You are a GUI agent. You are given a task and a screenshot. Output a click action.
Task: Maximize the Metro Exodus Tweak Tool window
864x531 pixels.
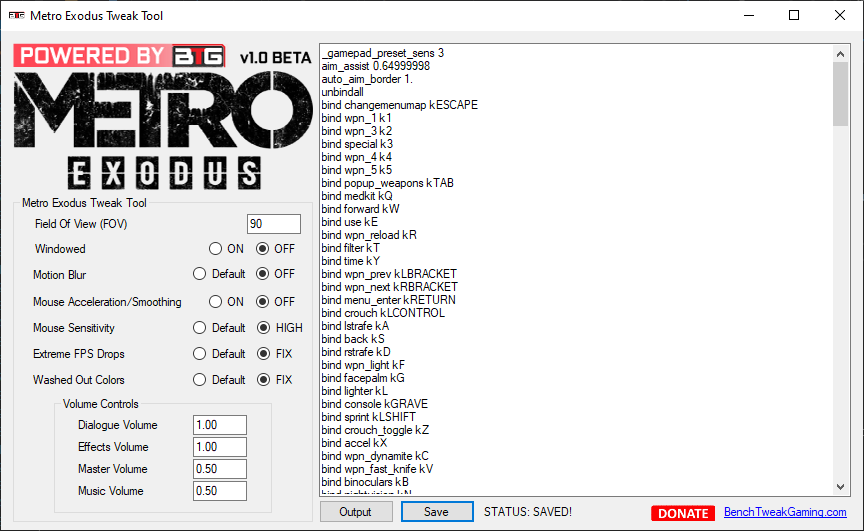(794, 15)
